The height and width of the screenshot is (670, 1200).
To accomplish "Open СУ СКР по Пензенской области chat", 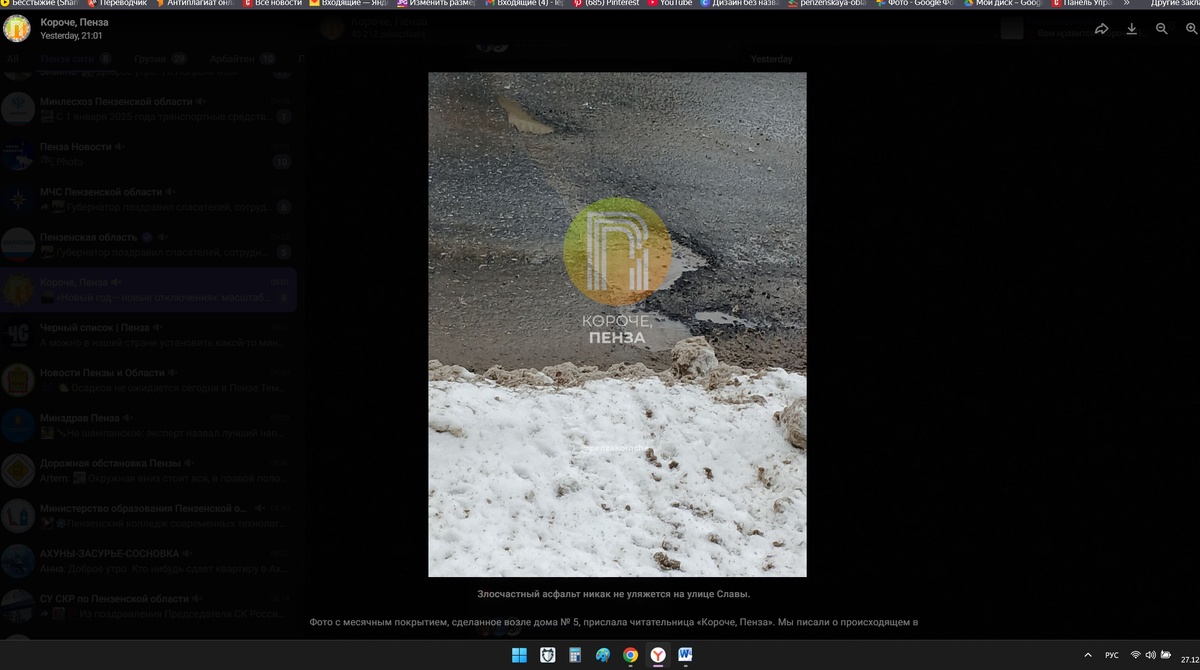I will (148, 605).
